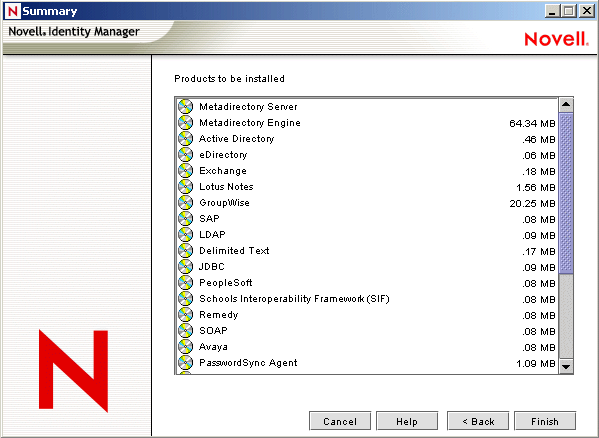599x438 pixels.
Task: Select the SAP entry
Action: point(367,219)
